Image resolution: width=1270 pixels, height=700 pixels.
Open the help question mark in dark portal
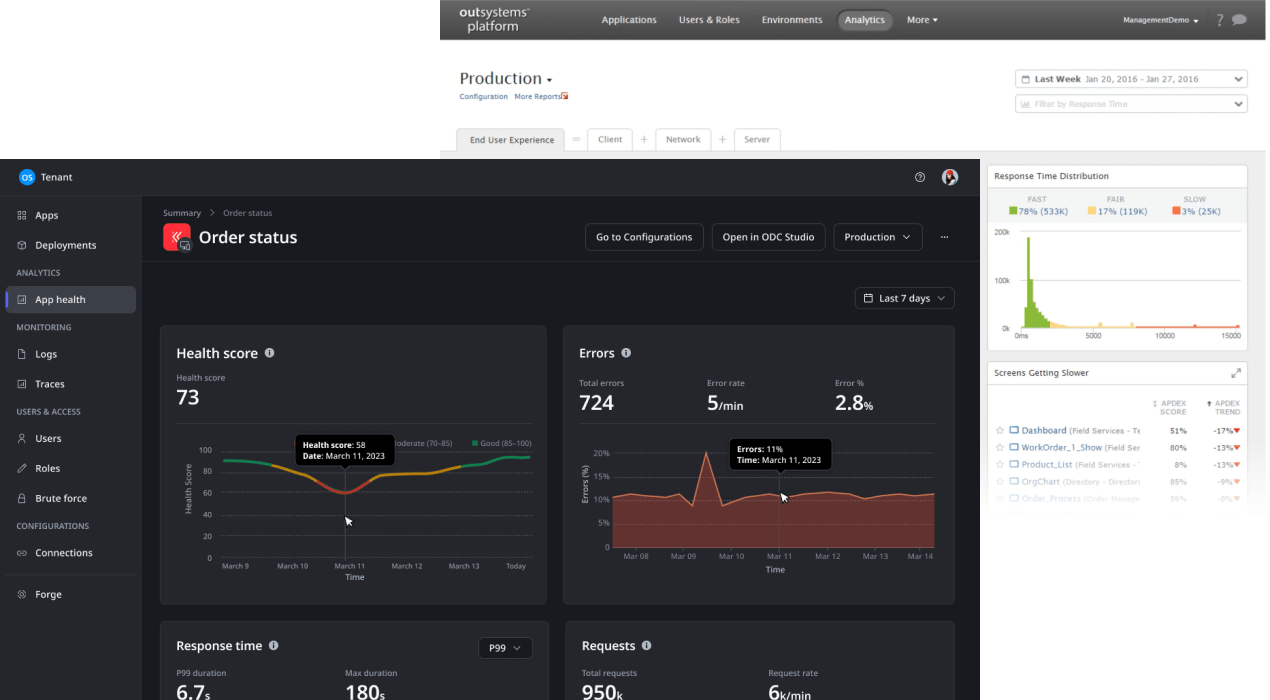coord(920,177)
